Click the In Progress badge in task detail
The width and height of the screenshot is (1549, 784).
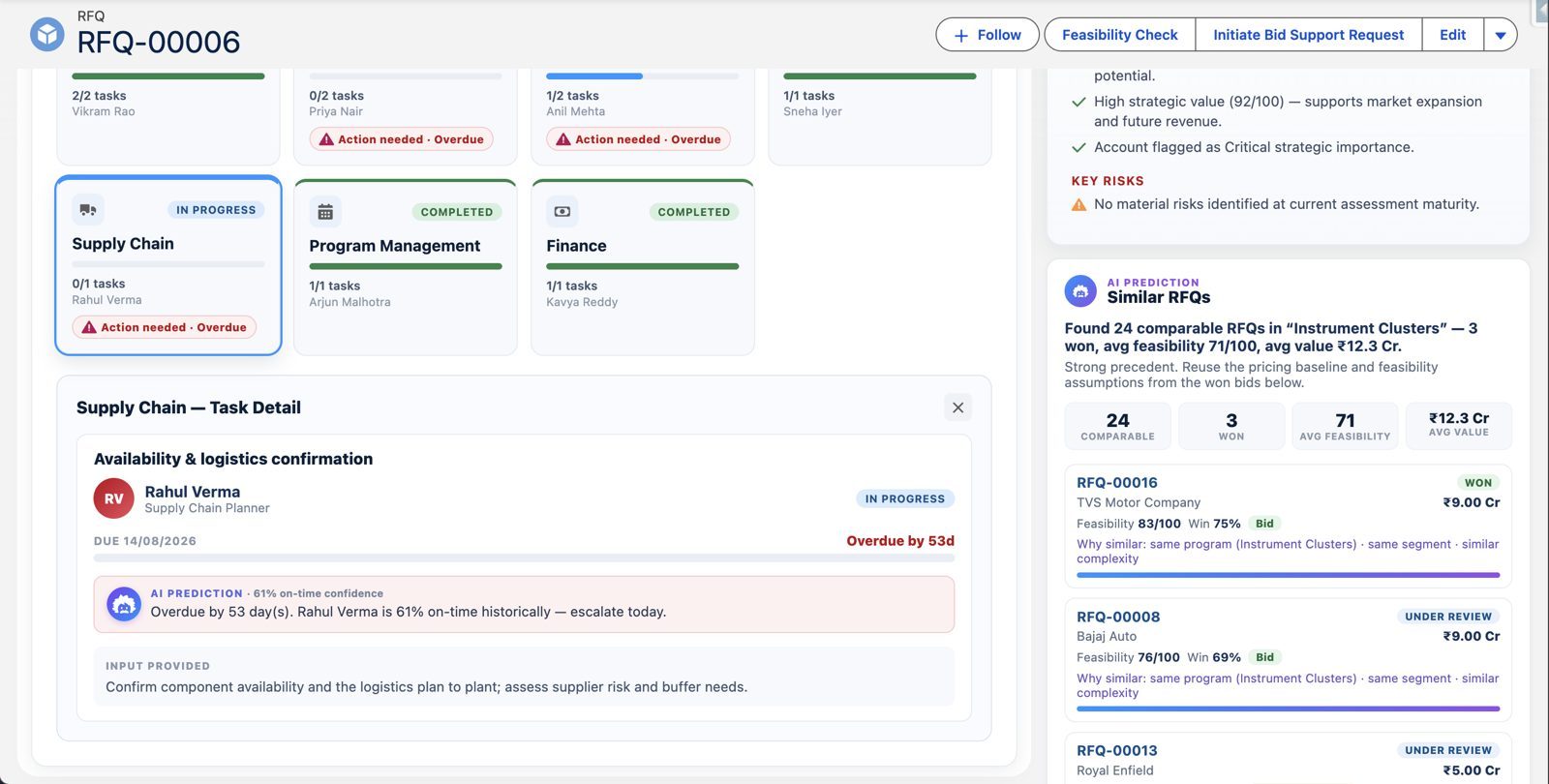[x=905, y=499]
